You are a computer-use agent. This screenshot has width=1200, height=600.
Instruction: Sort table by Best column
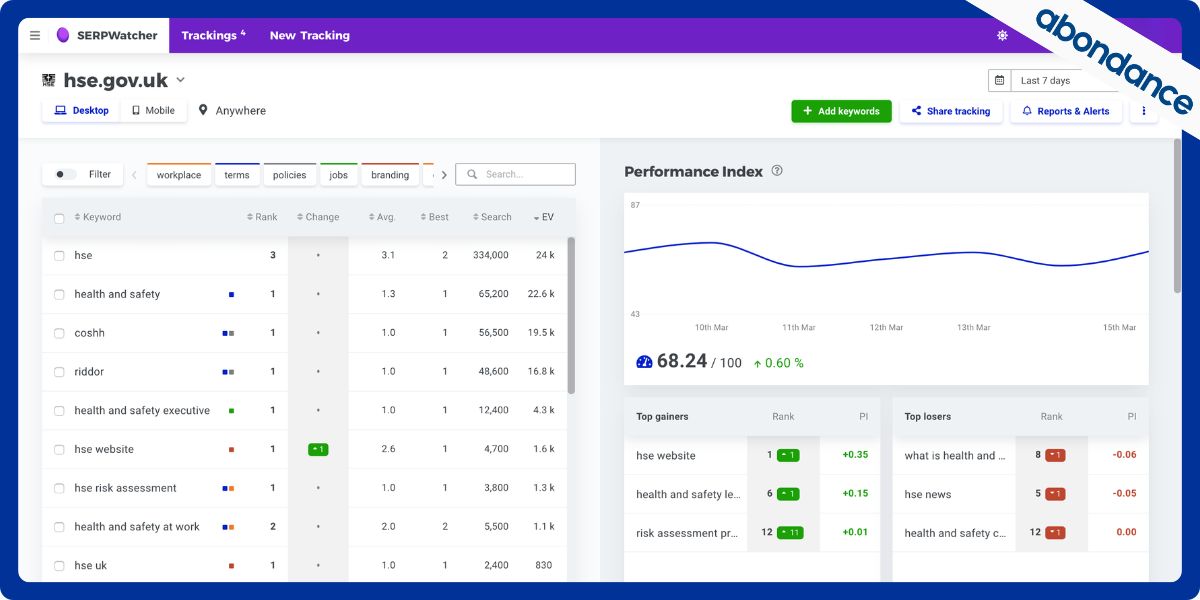pos(434,217)
